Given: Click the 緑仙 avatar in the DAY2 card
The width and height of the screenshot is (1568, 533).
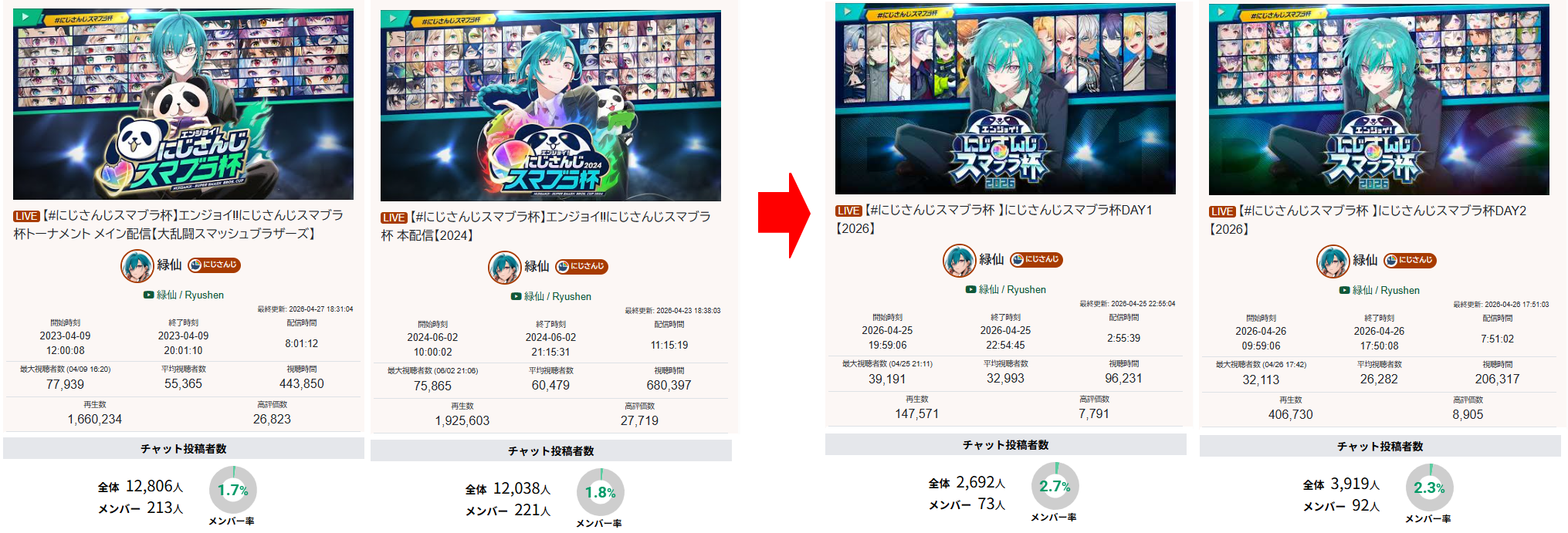Looking at the screenshot, I should [x=1333, y=261].
